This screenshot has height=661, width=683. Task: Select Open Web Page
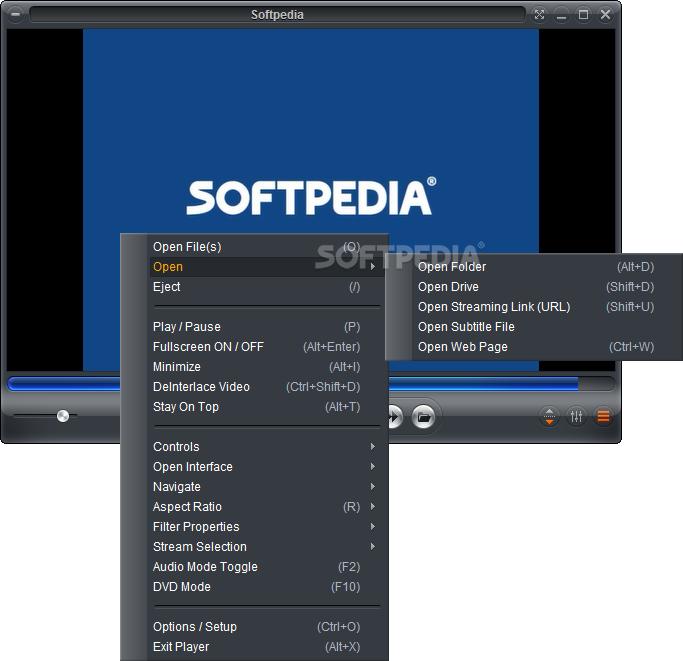(x=547, y=347)
